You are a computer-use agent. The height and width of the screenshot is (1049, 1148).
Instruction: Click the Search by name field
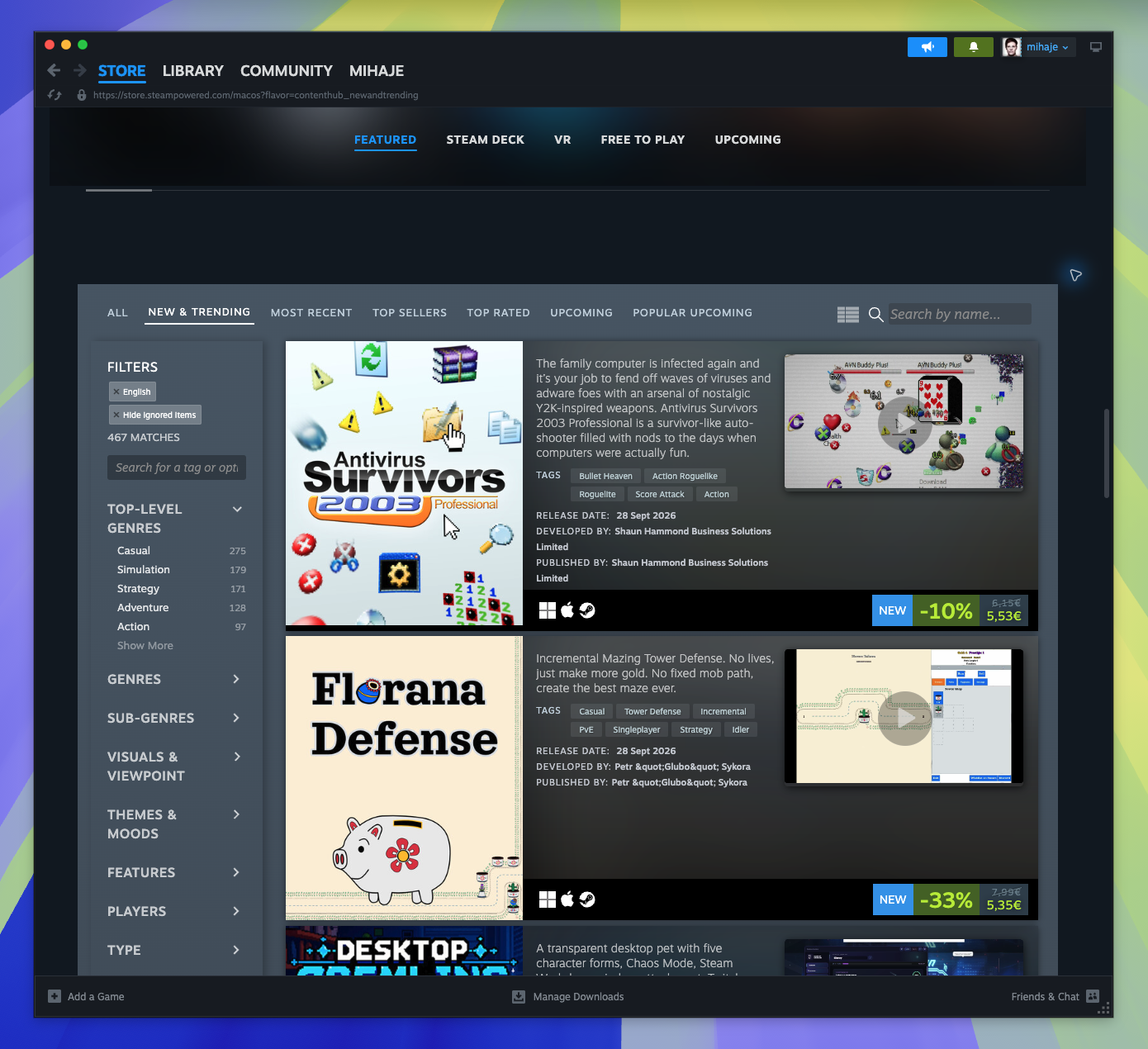(x=960, y=314)
